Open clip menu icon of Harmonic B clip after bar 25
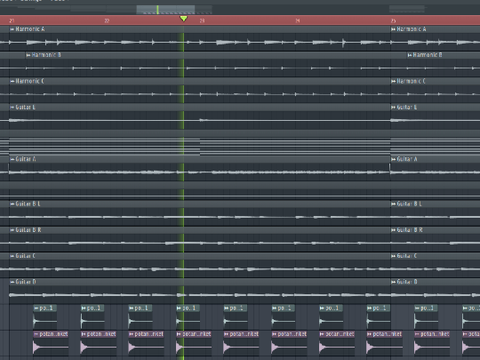 pos(410,55)
